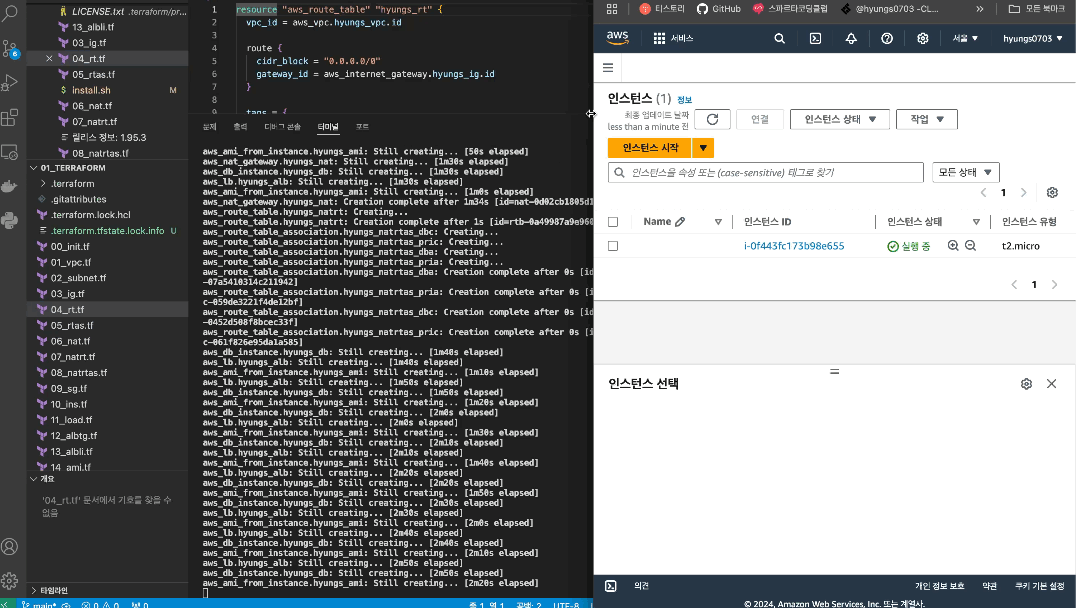Open the Docker view icon
The image size is (1080, 608).
click(x=10, y=186)
